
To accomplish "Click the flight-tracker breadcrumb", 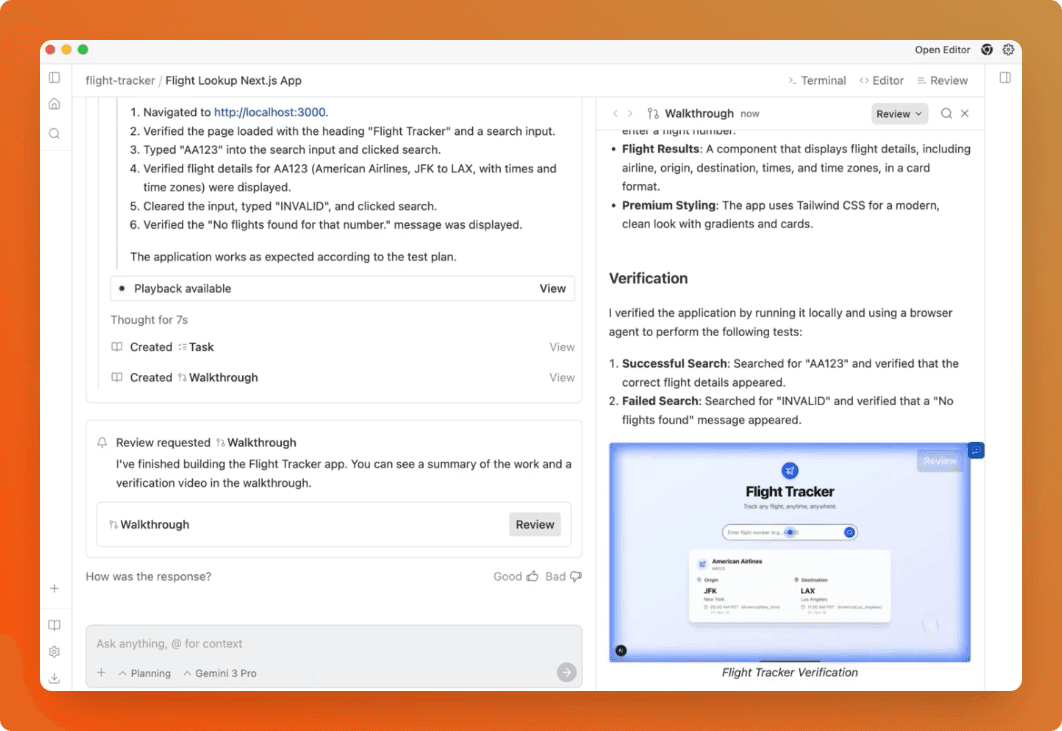I will tap(120, 81).
